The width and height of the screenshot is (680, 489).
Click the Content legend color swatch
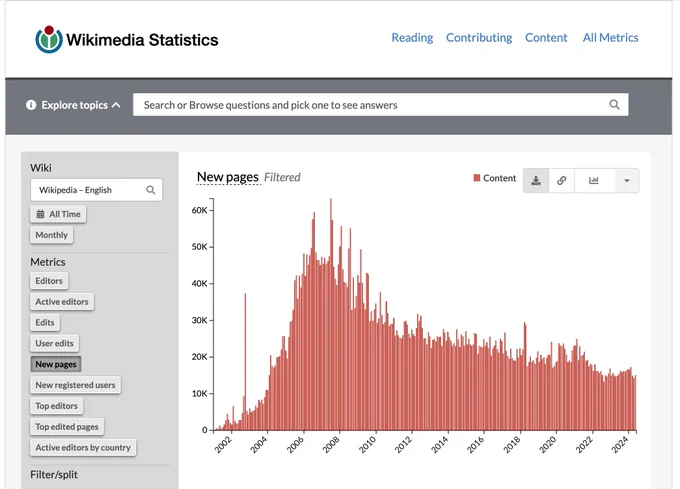click(x=477, y=178)
